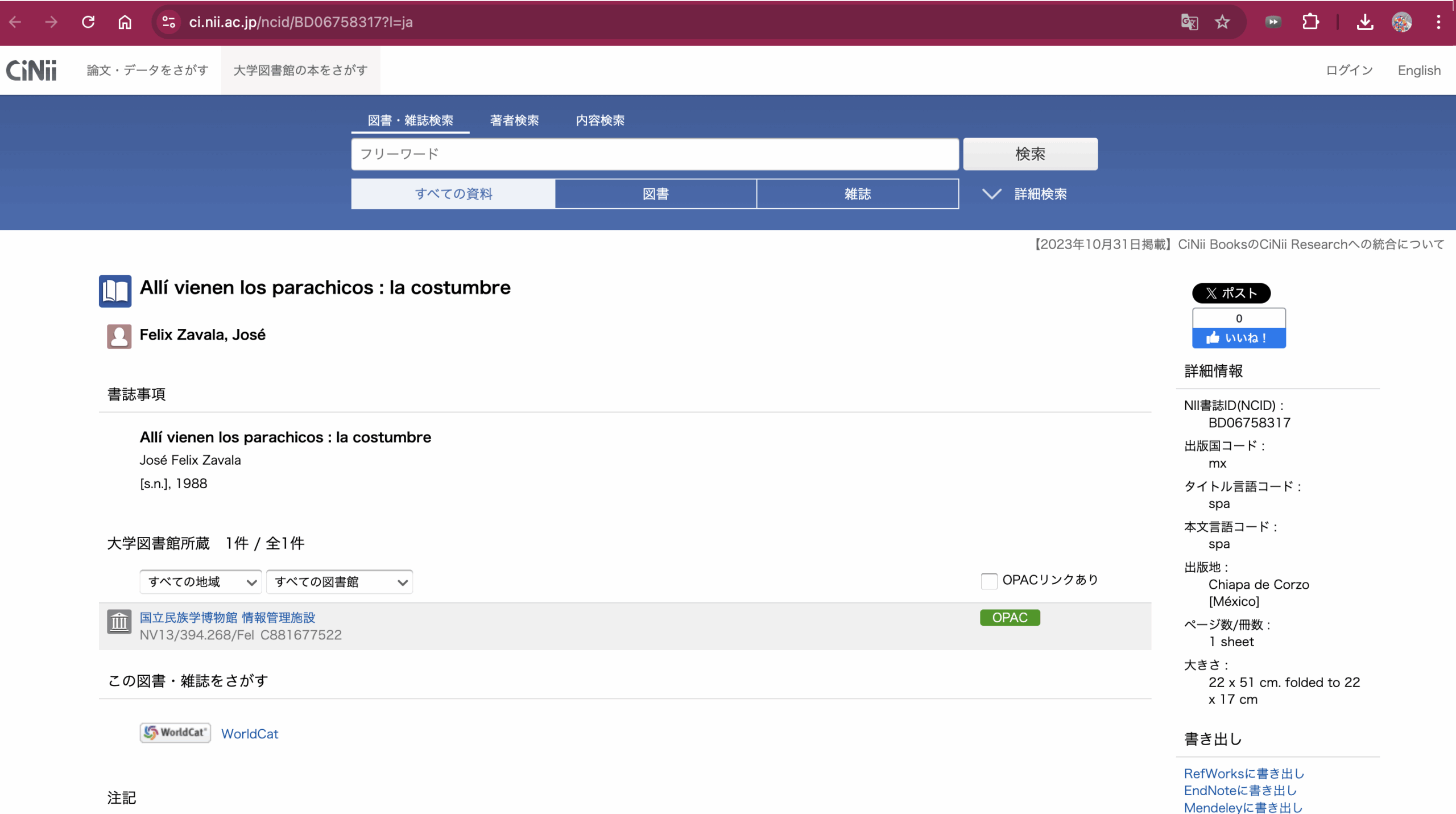This screenshot has height=814, width=1456.
Task: Click the CiNii logo
Action: pos(31,71)
